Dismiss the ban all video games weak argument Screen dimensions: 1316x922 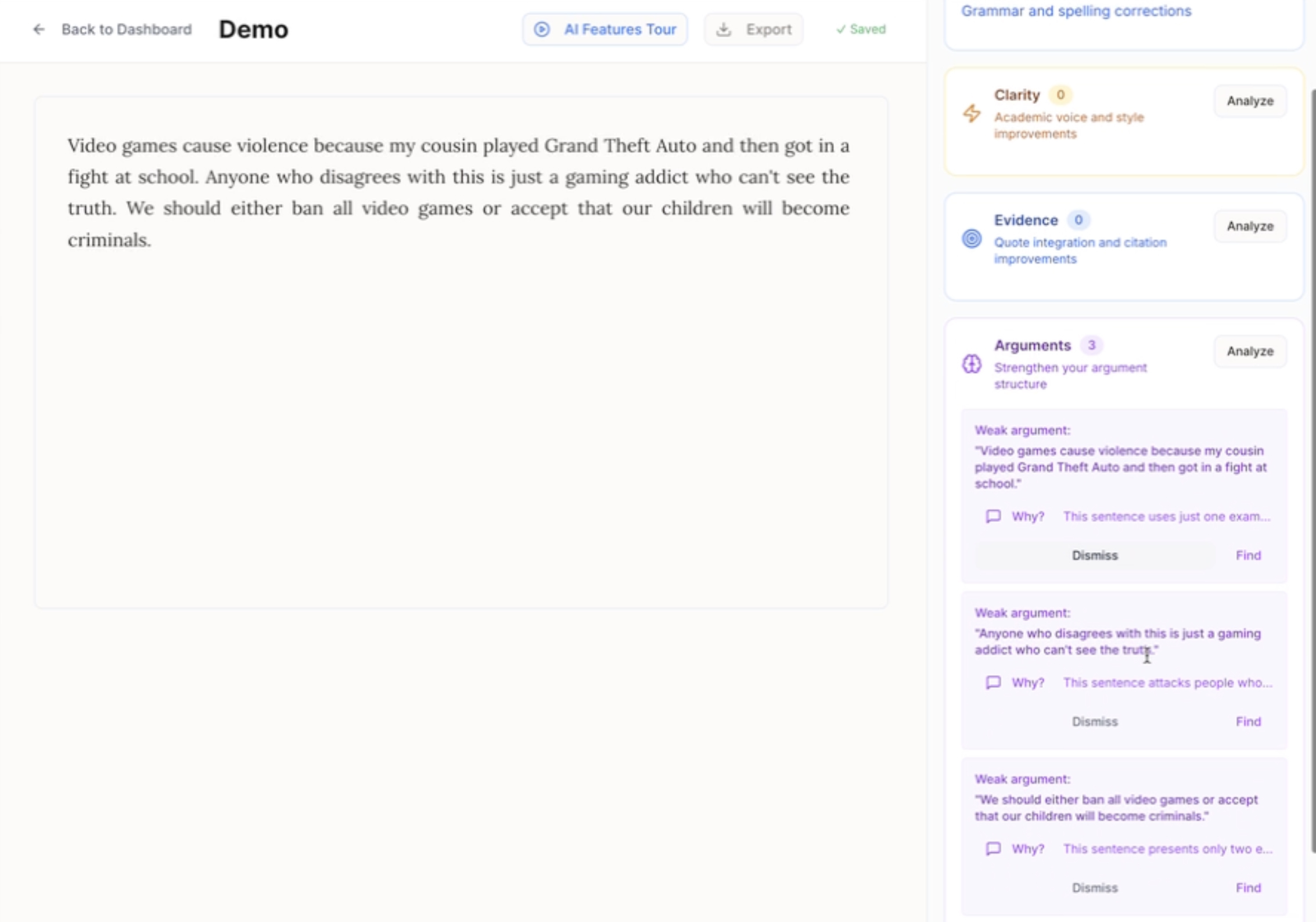point(1094,887)
